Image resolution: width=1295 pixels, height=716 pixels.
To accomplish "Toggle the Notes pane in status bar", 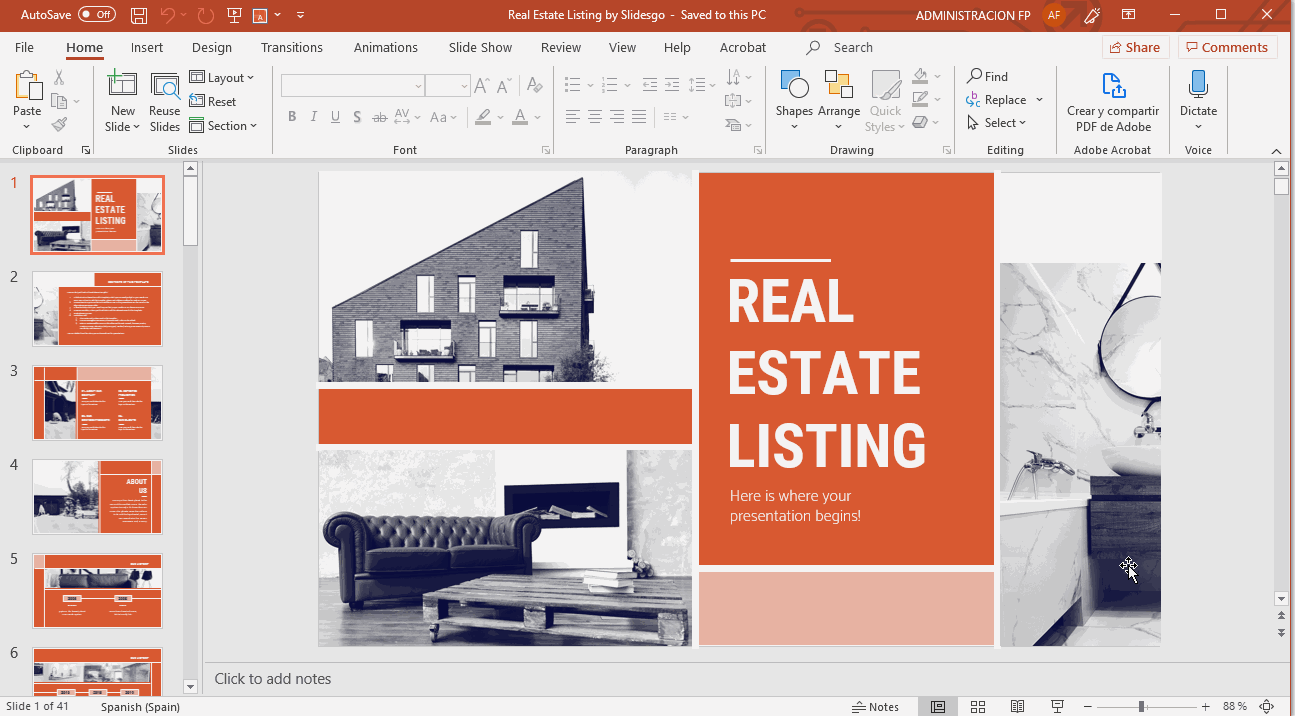I will point(875,707).
